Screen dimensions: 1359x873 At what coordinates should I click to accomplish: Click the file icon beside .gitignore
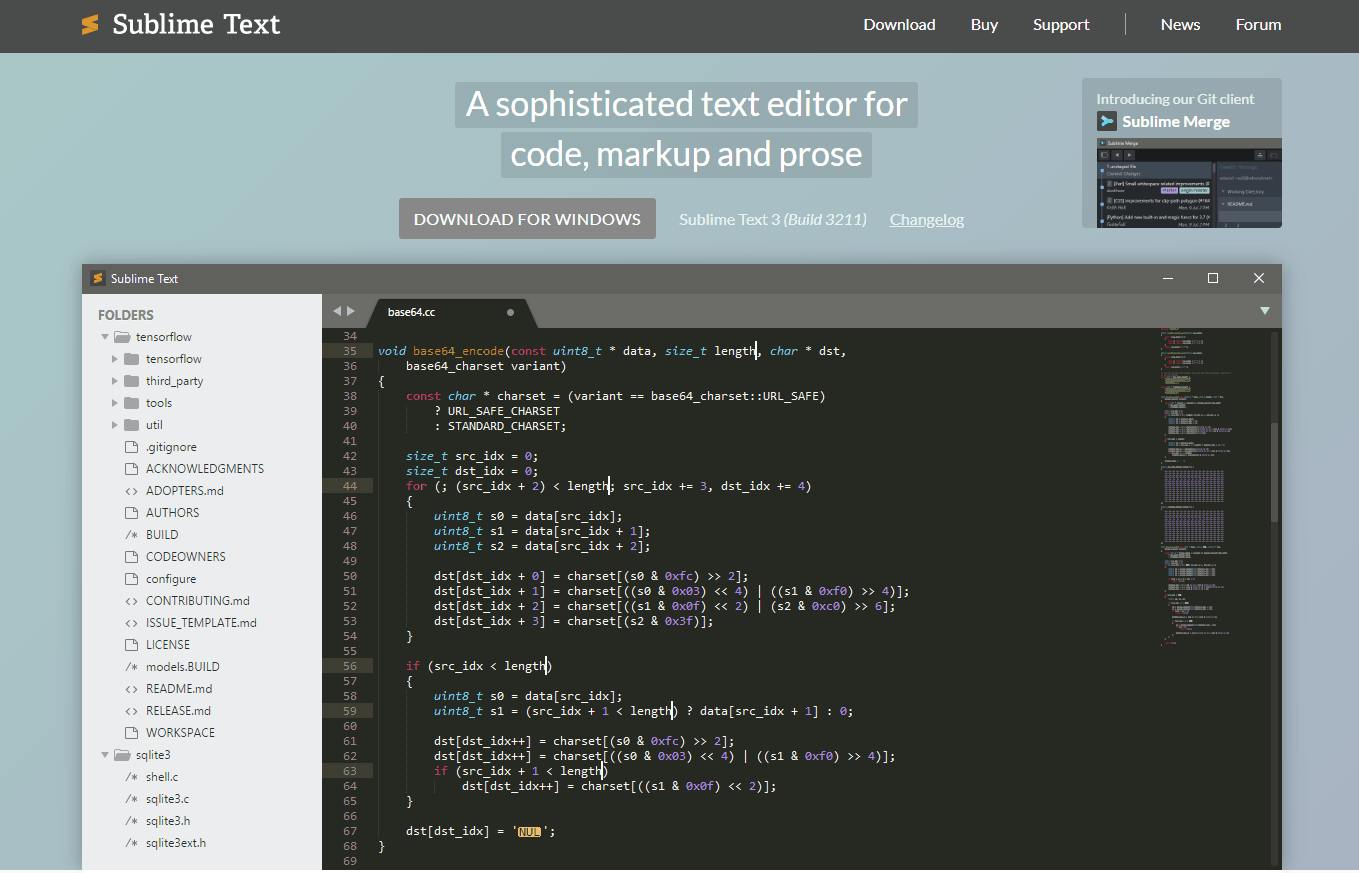[x=131, y=447]
